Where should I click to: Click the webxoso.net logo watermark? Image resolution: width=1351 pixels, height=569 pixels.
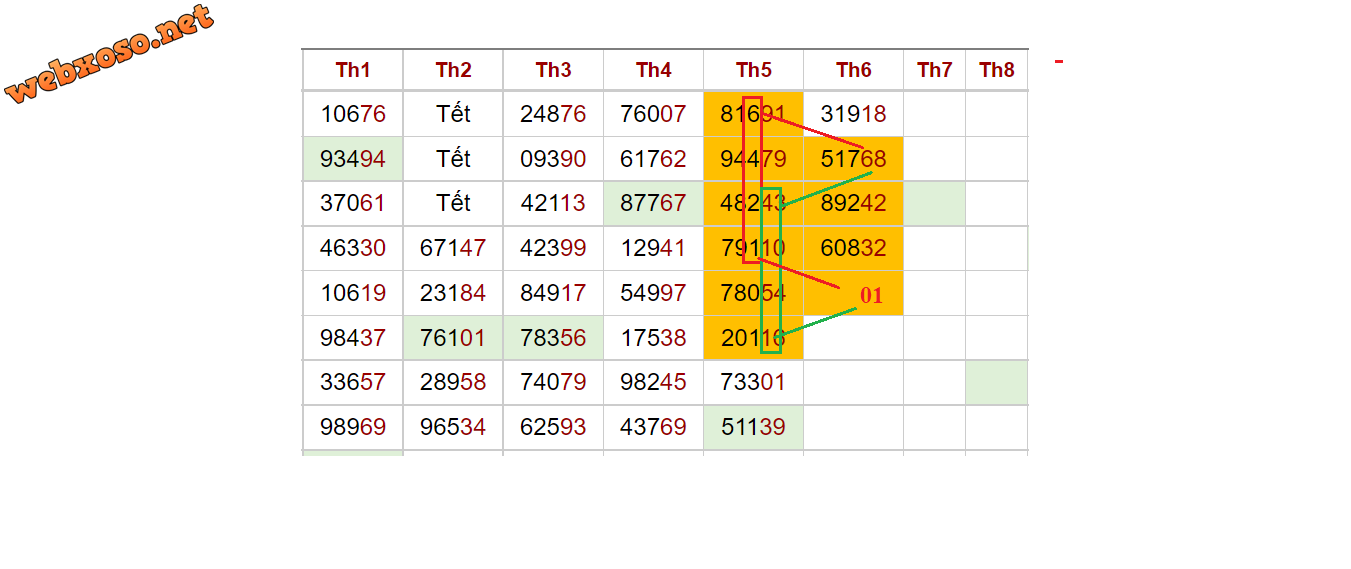109,54
